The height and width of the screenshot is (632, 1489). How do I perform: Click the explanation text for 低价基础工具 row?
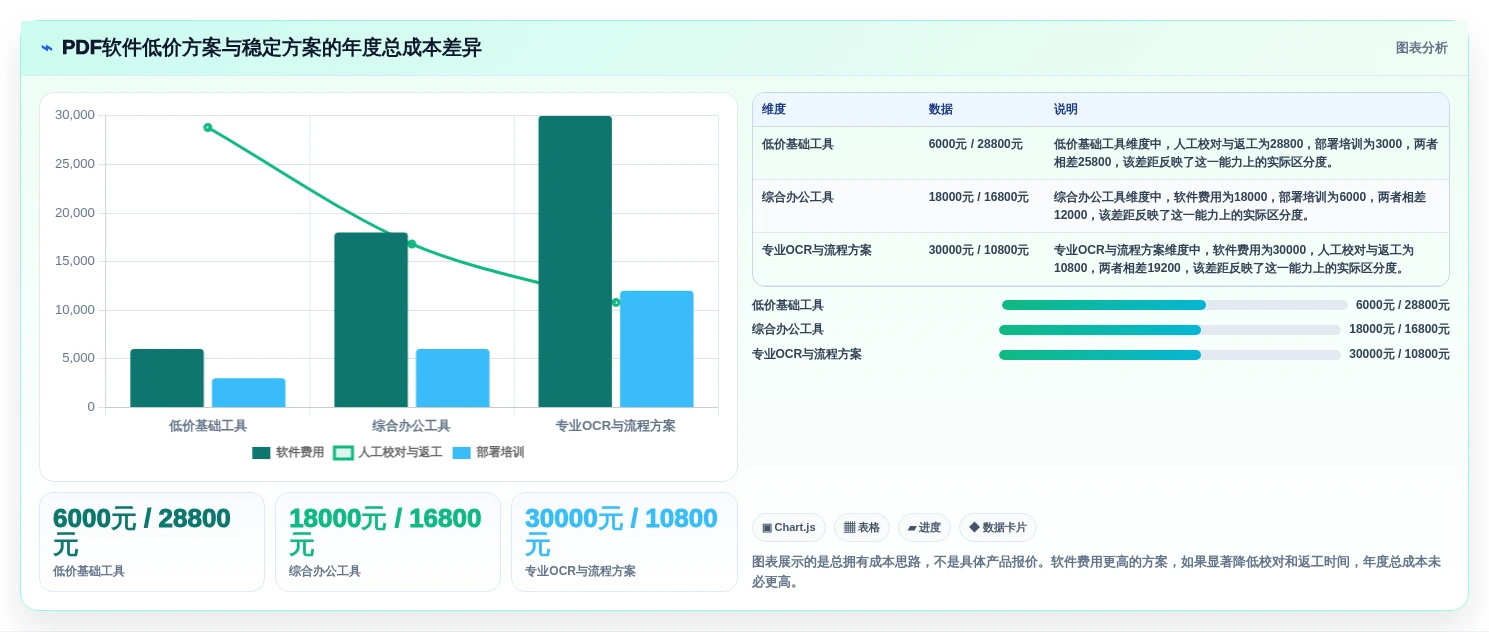point(1245,153)
